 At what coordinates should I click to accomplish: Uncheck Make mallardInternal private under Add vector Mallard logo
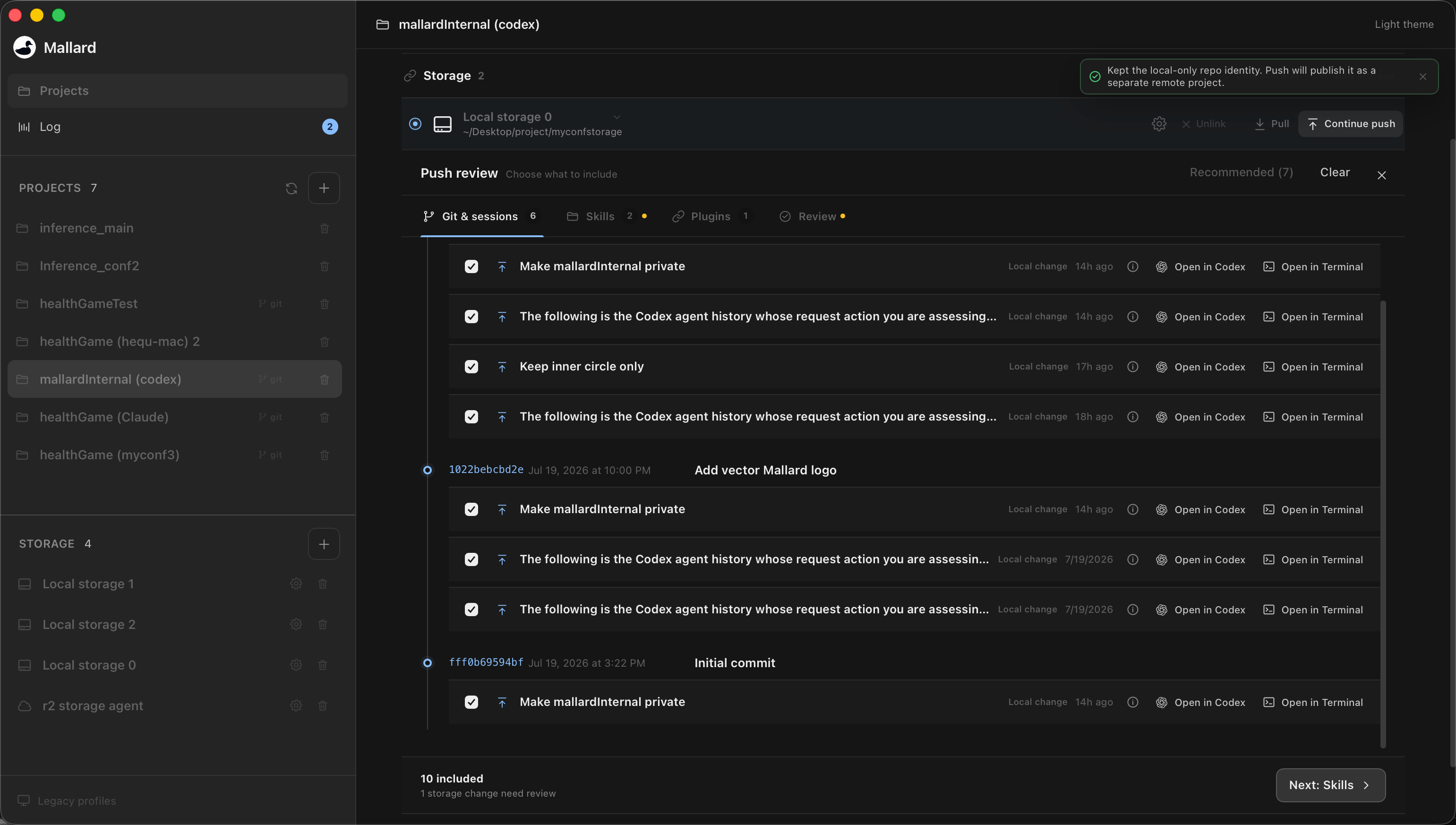point(471,509)
